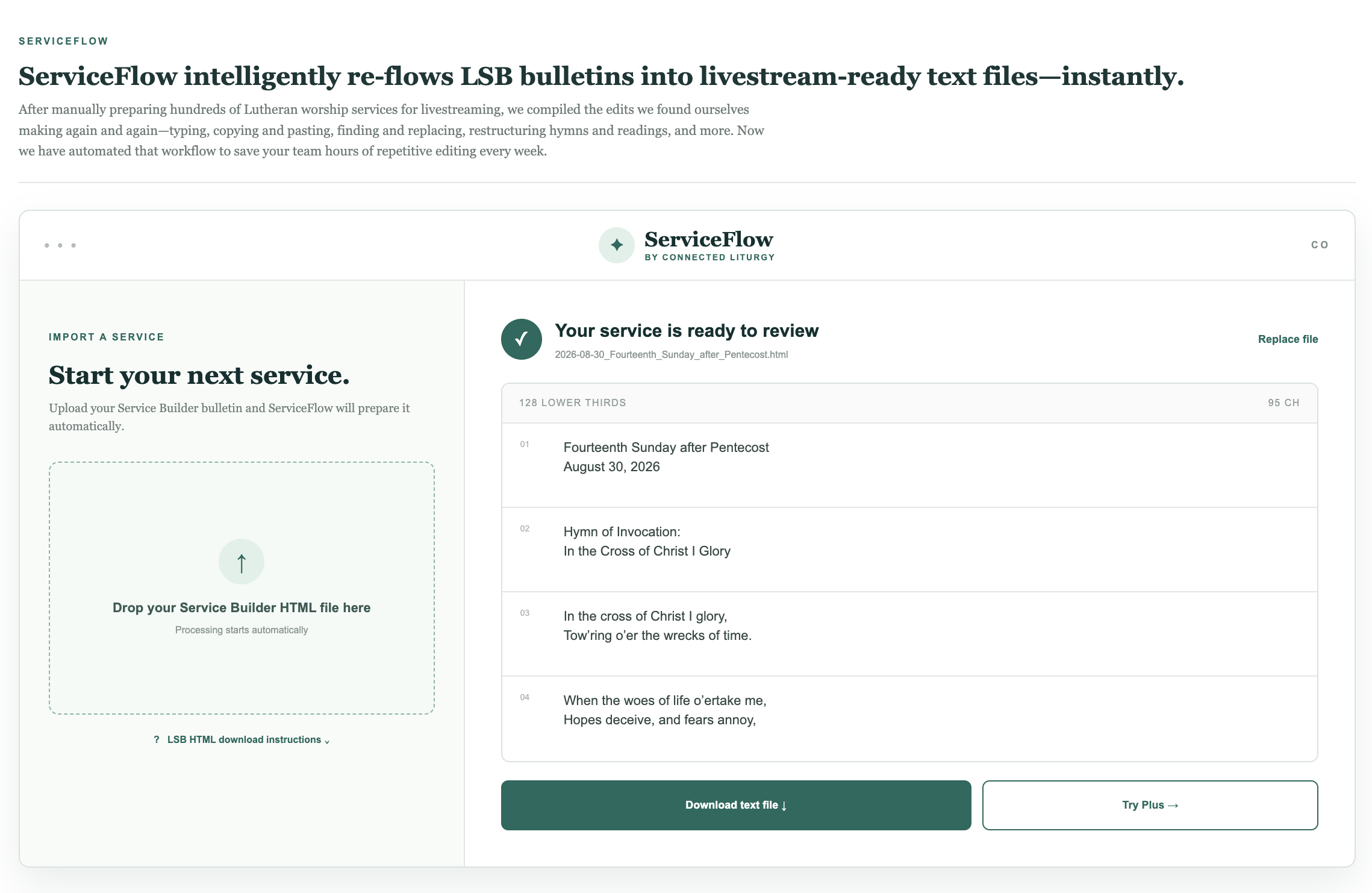Click the green checkmark ready icon

(522, 339)
